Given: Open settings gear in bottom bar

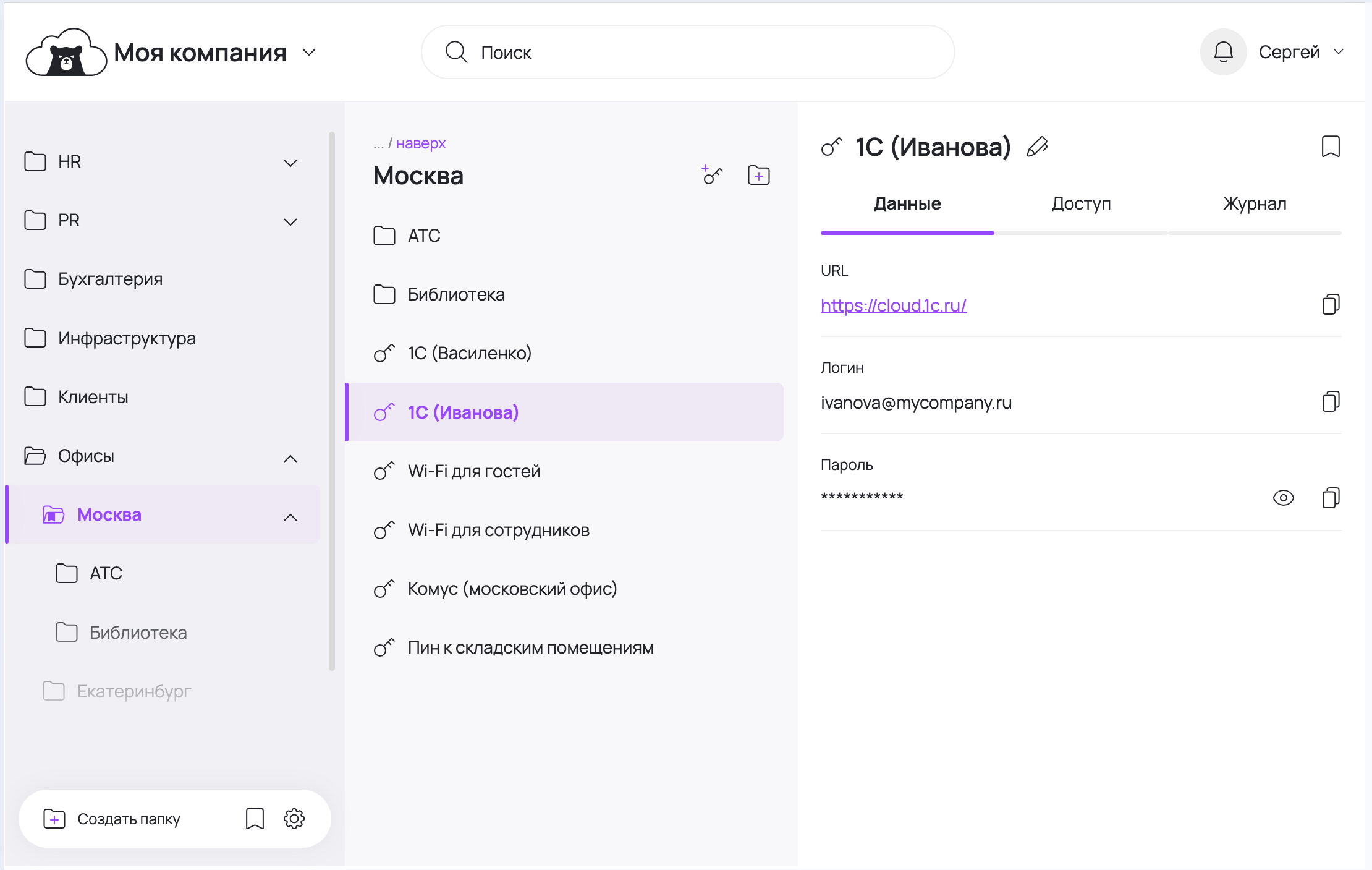Looking at the screenshot, I should [x=294, y=819].
